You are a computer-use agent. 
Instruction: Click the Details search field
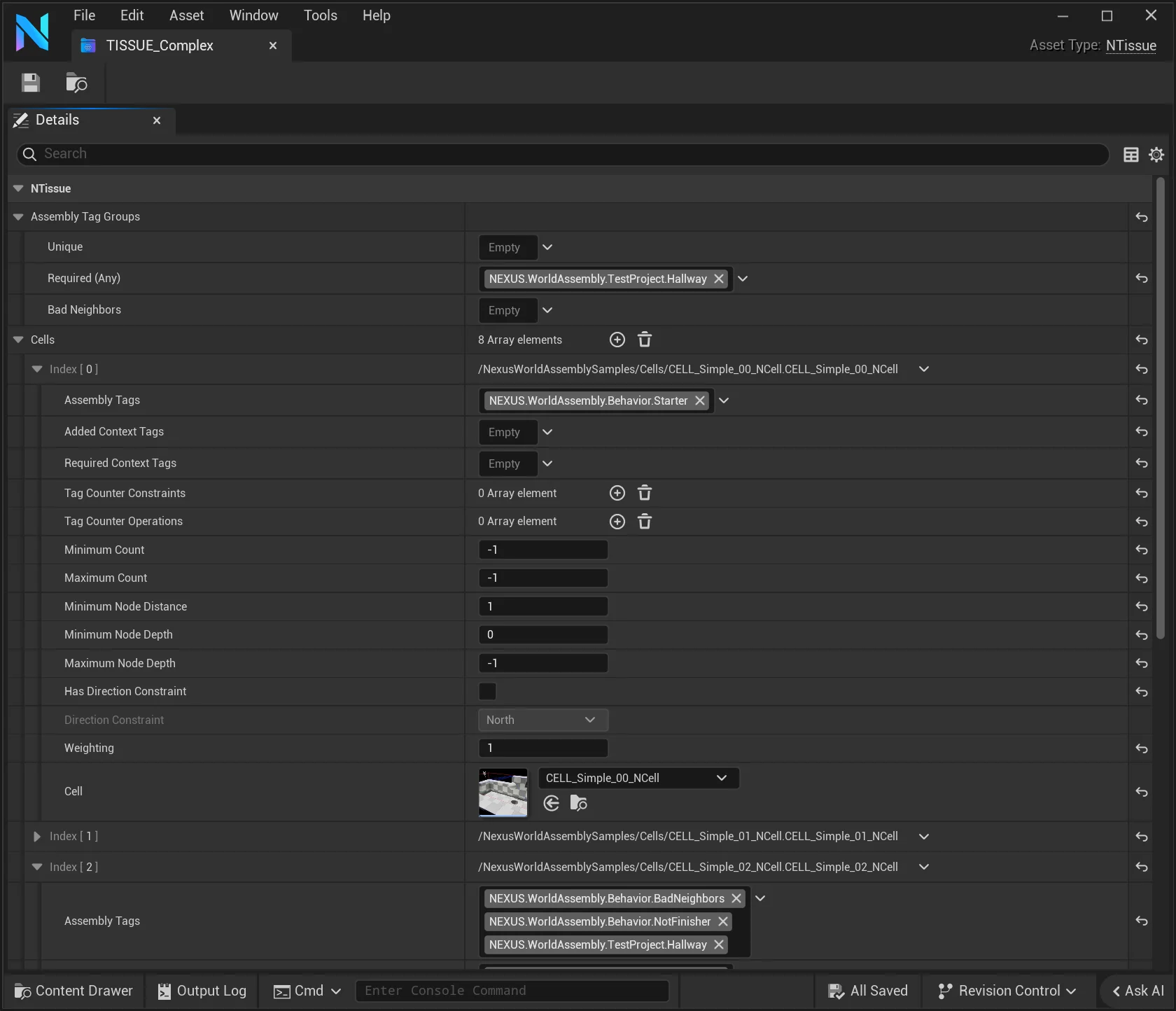[x=563, y=154]
